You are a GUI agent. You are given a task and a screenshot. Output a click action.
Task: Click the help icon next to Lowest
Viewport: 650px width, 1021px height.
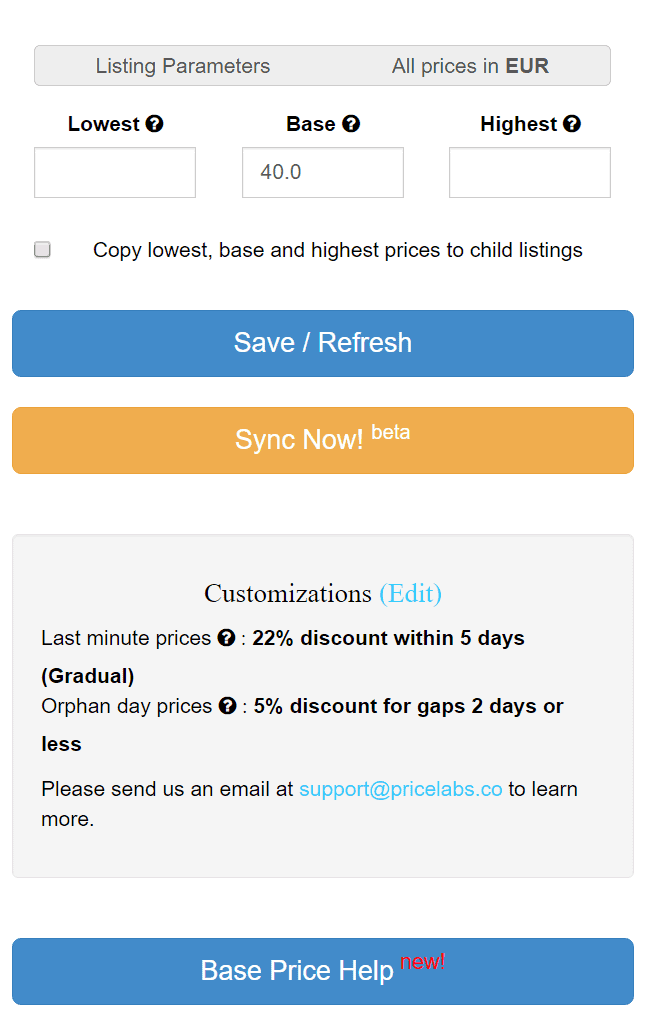click(x=154, y=124)
